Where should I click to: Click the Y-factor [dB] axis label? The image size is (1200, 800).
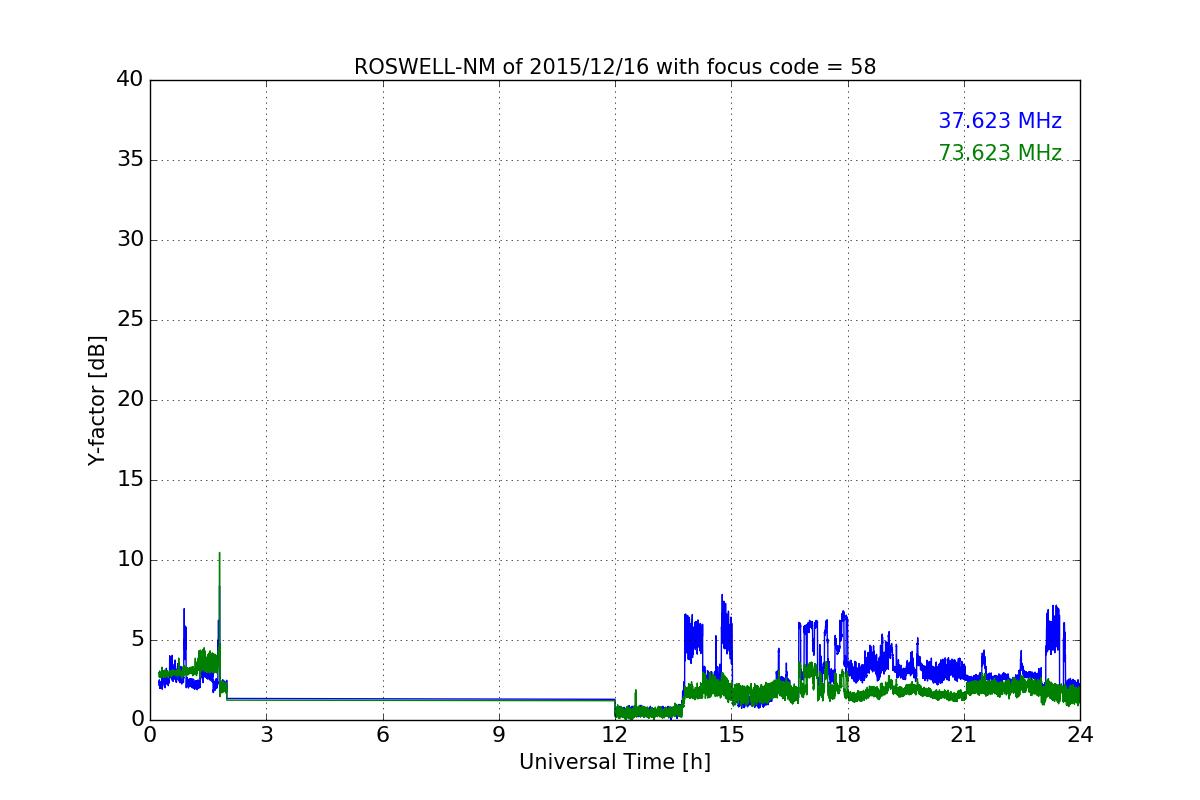[x=97, y=400]
